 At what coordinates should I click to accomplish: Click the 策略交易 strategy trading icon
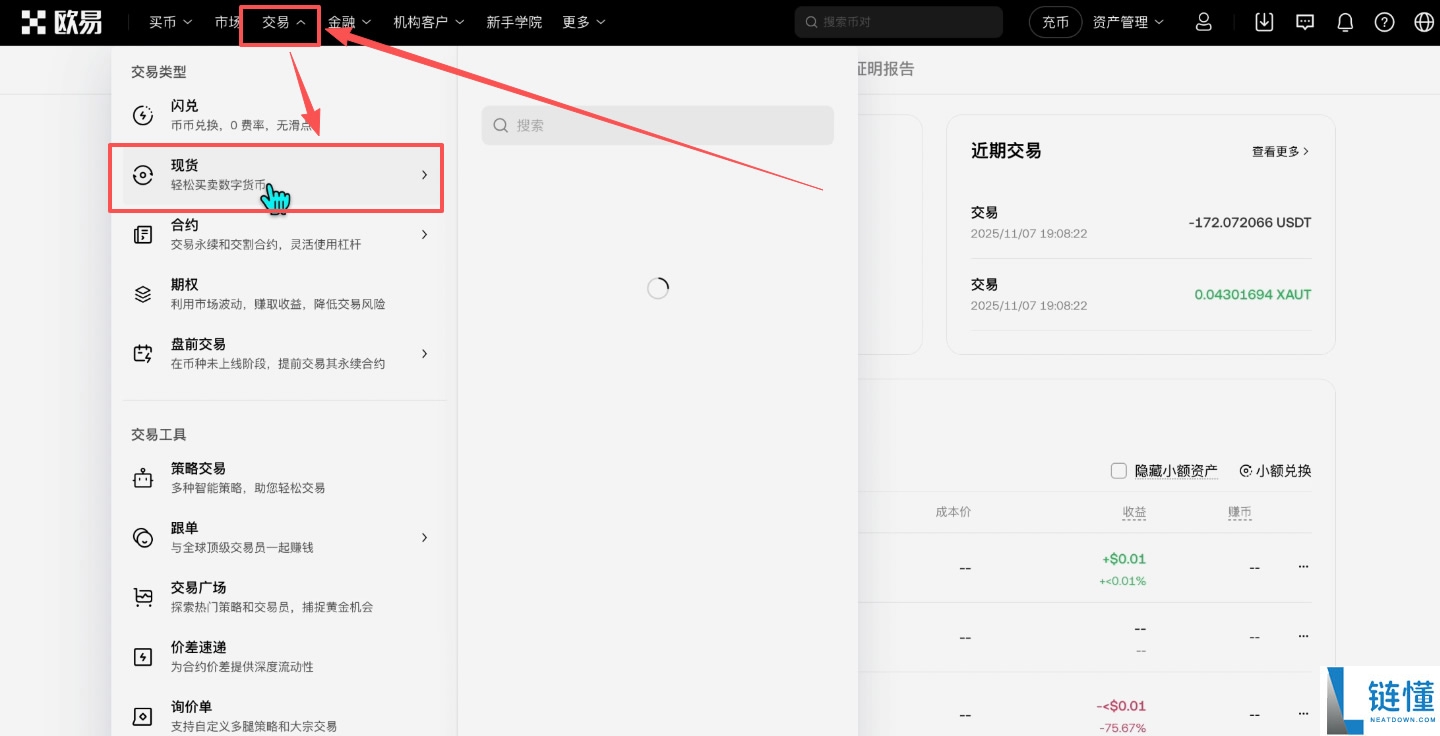pyautogui.click(x=143, y=477)
